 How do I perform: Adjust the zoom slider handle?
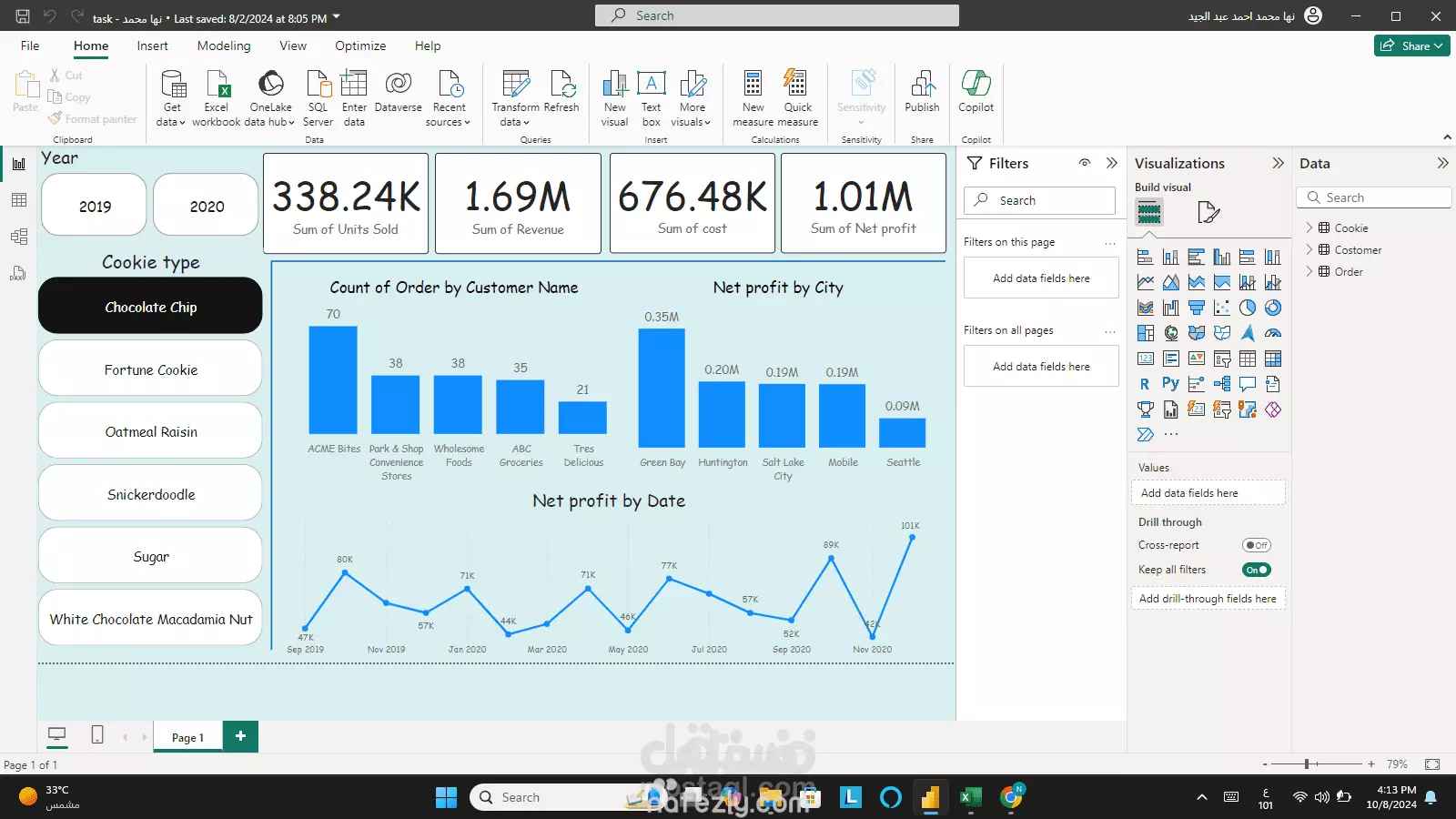click(1306, 764)
